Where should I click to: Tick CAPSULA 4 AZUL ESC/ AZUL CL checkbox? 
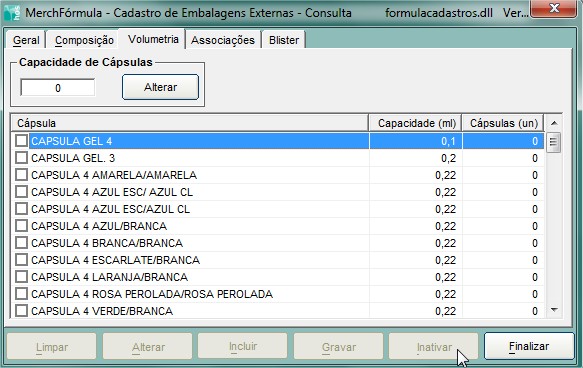(x=21, y=192)
